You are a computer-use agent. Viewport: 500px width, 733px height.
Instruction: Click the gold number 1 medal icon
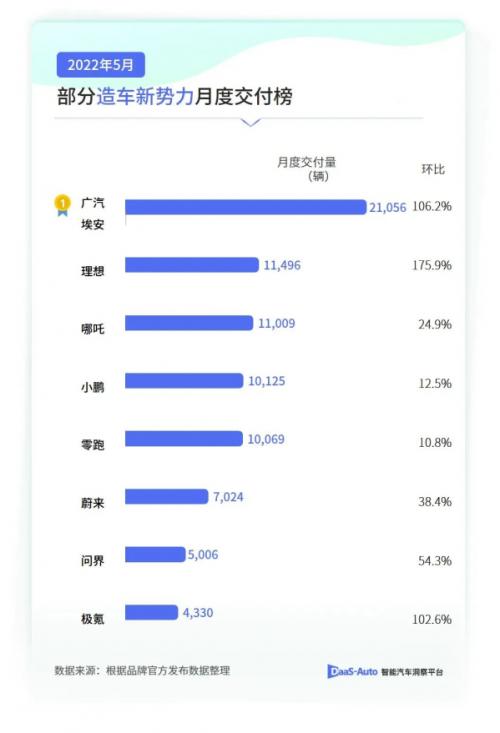(62, 205)
